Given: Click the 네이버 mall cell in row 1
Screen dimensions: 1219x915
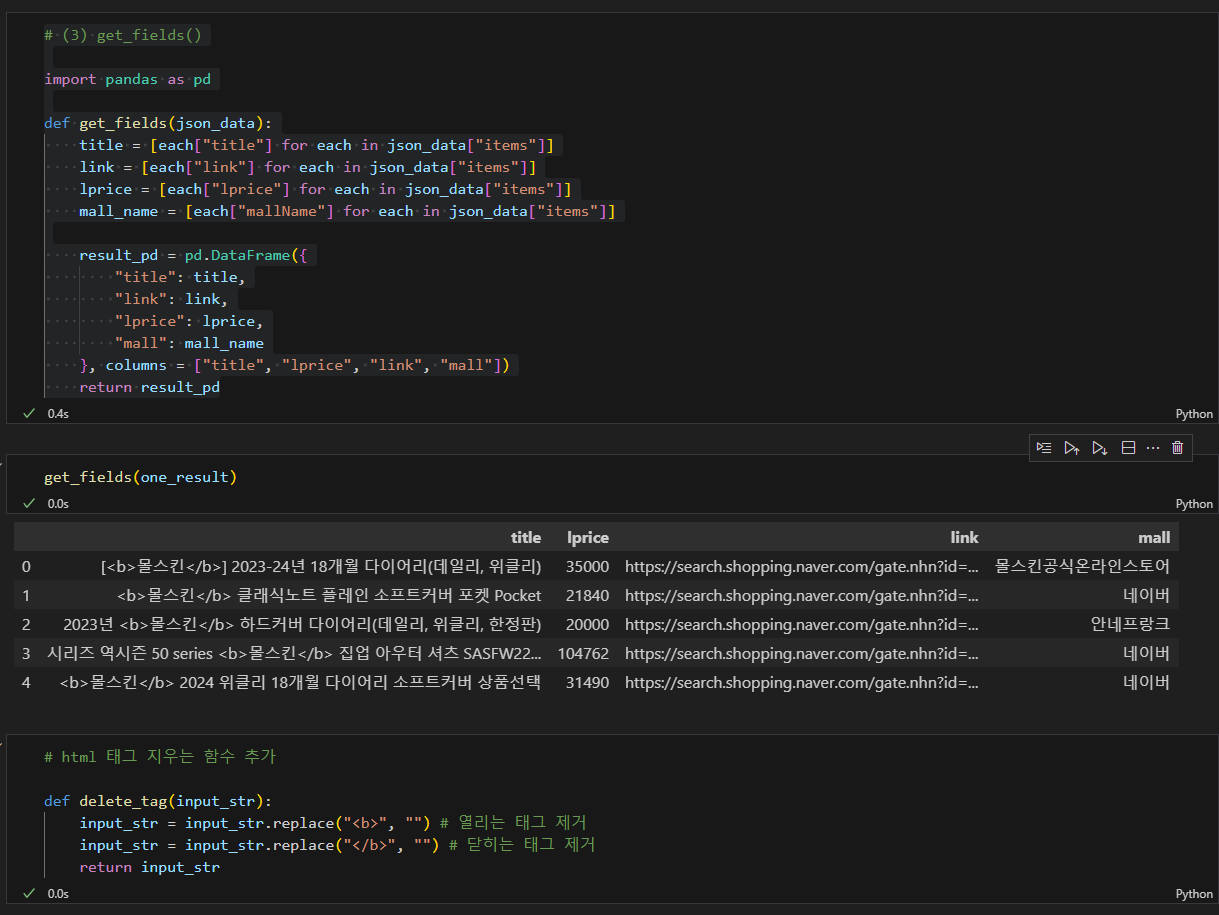Looking at the screenshot, I should point(1146,595).
